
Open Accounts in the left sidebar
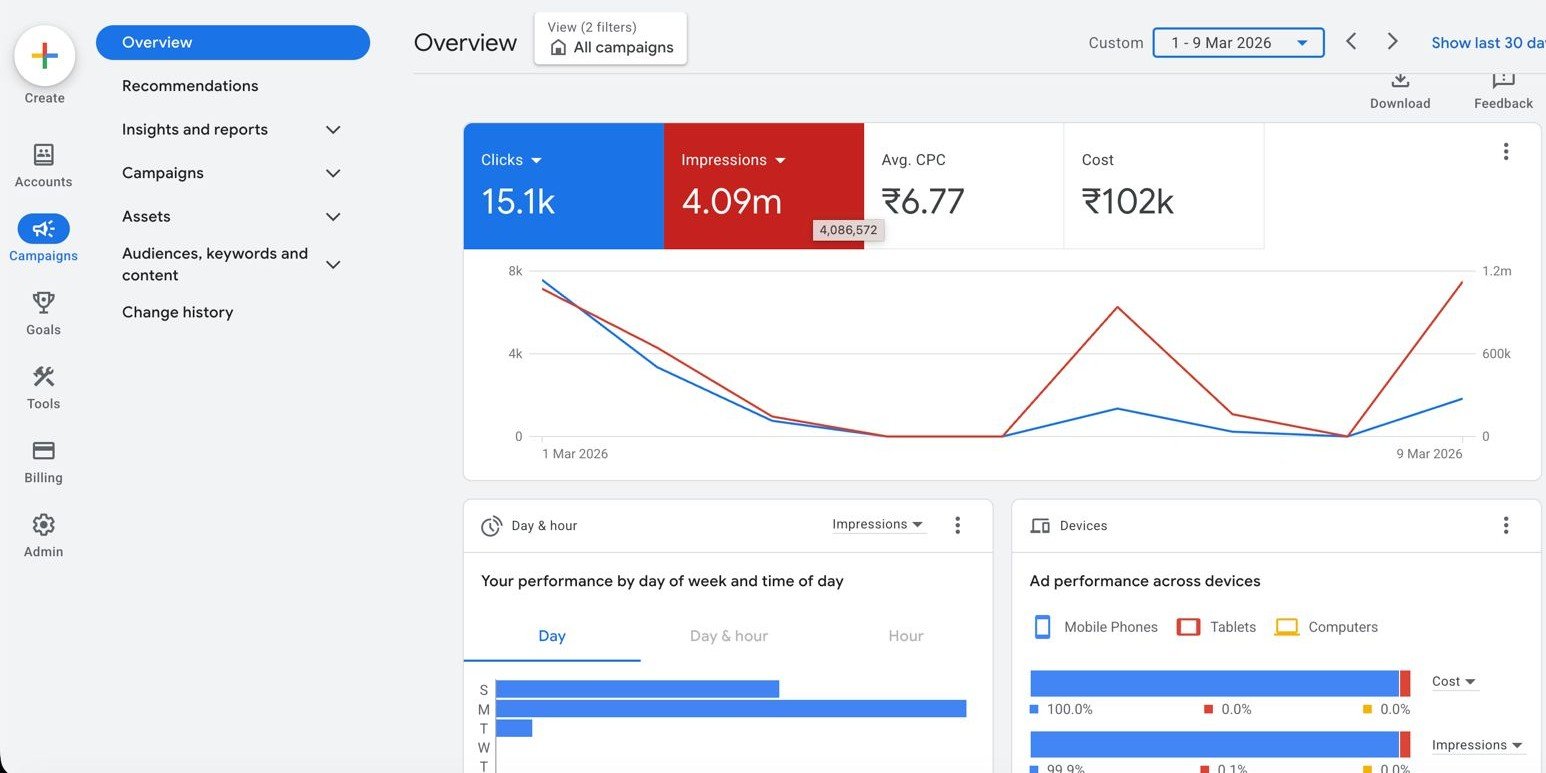click(x=43, y=155)
